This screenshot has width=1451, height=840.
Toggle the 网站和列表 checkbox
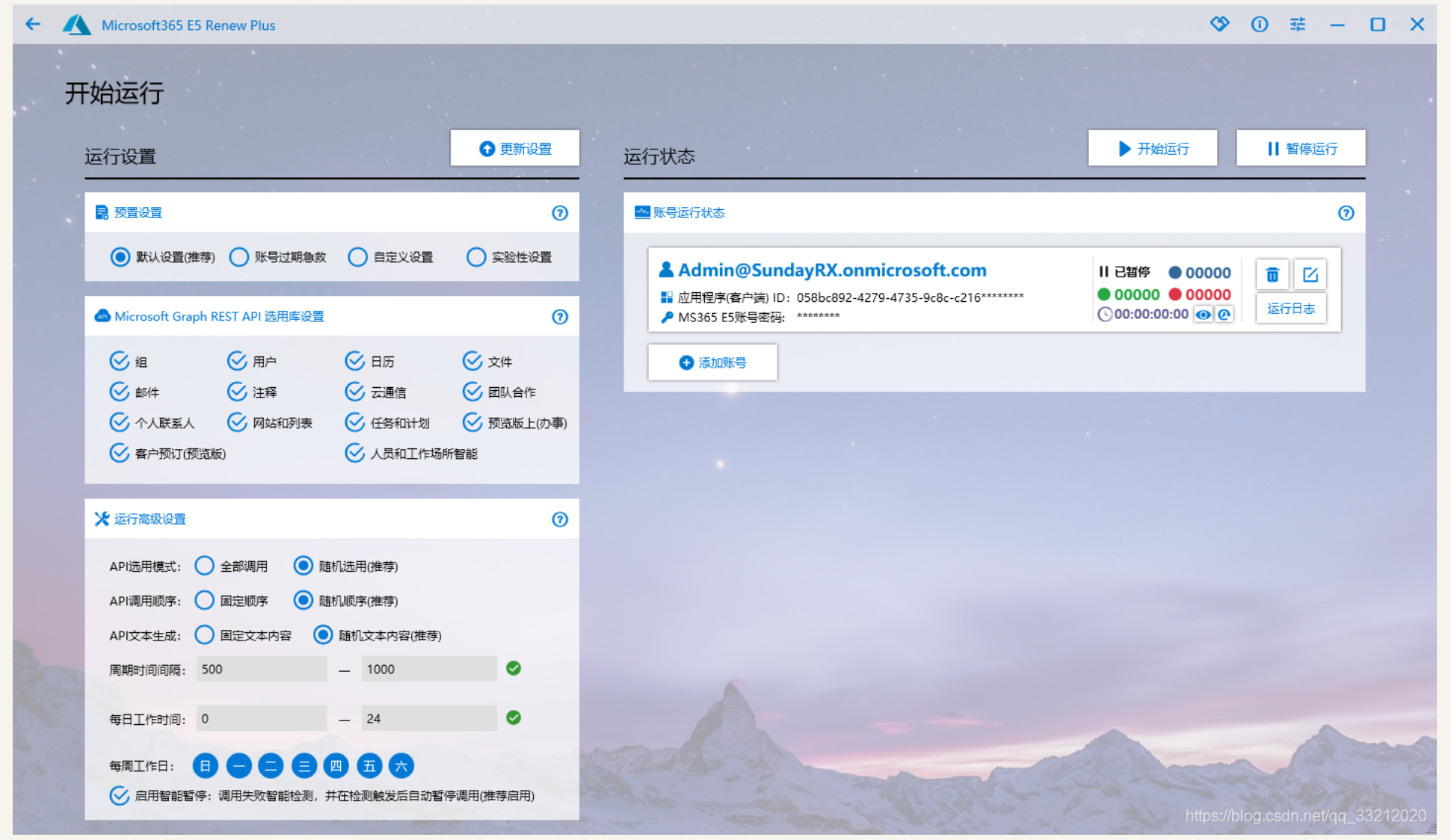pos(237,422)
